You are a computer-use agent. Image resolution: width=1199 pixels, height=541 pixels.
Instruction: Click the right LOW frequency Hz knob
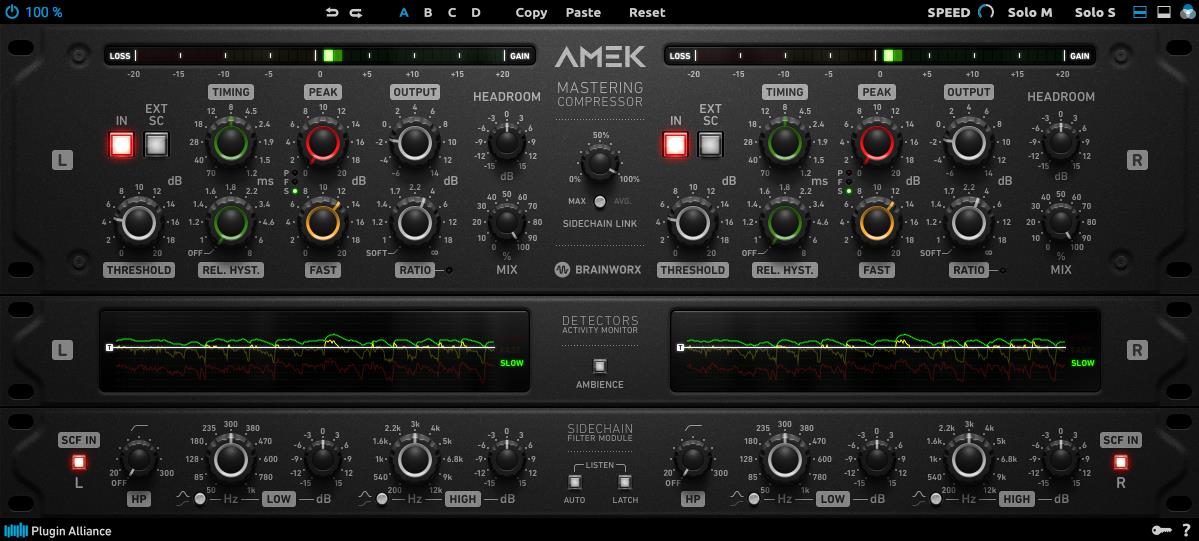click(x=785, y=460)
